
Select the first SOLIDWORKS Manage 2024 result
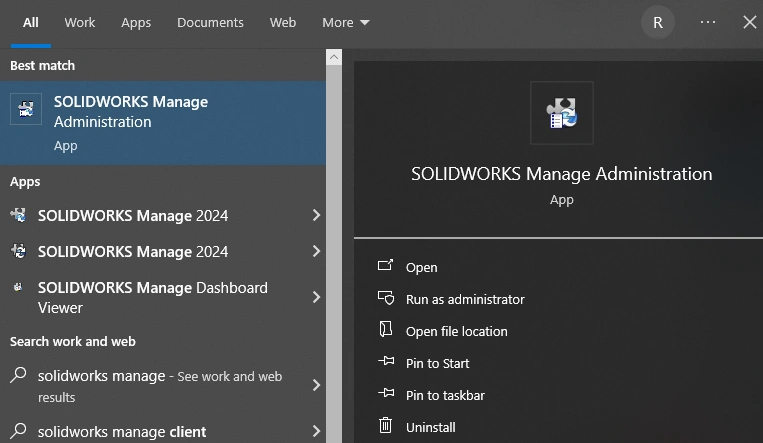pos(163,215)
